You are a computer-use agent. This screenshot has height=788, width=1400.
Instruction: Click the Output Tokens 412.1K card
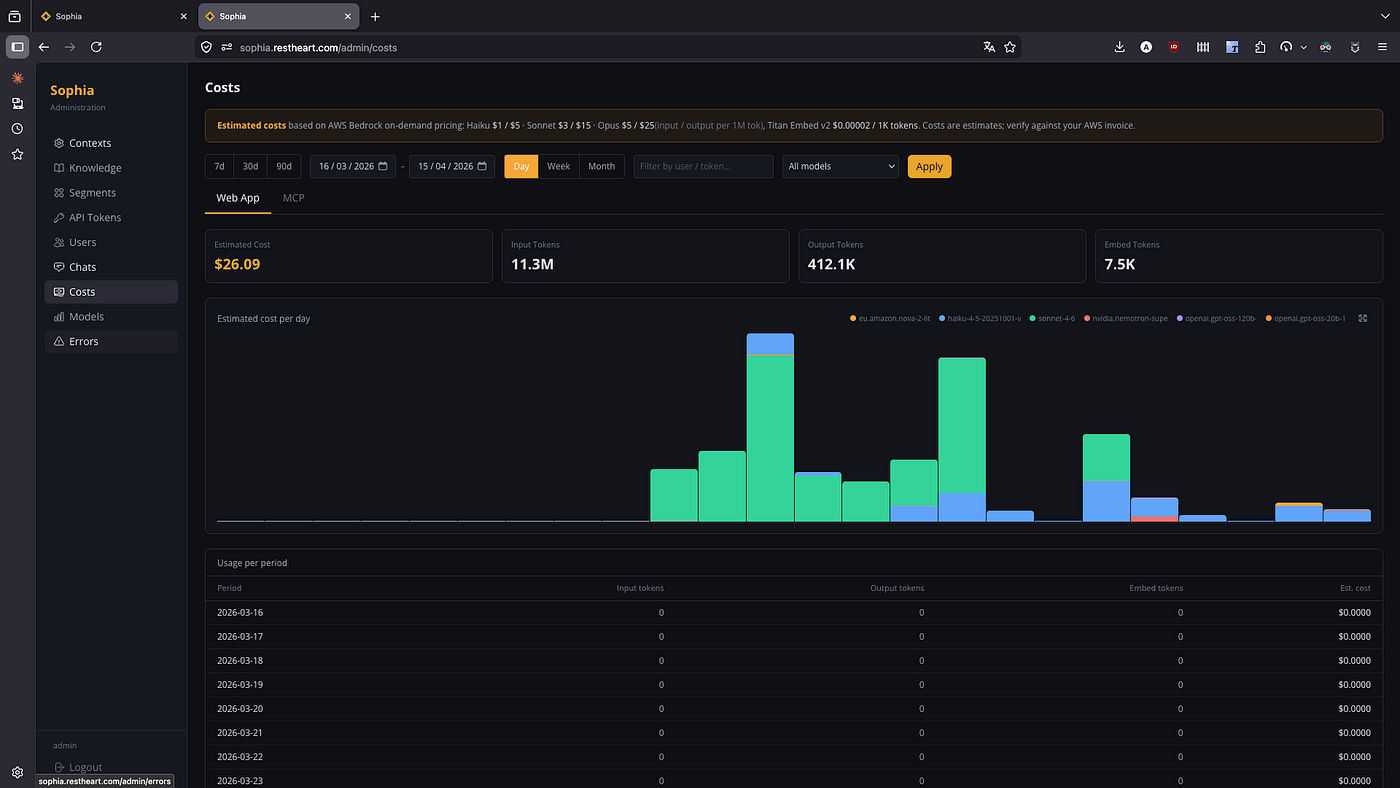pyautogui.click(x=942, y=256)
